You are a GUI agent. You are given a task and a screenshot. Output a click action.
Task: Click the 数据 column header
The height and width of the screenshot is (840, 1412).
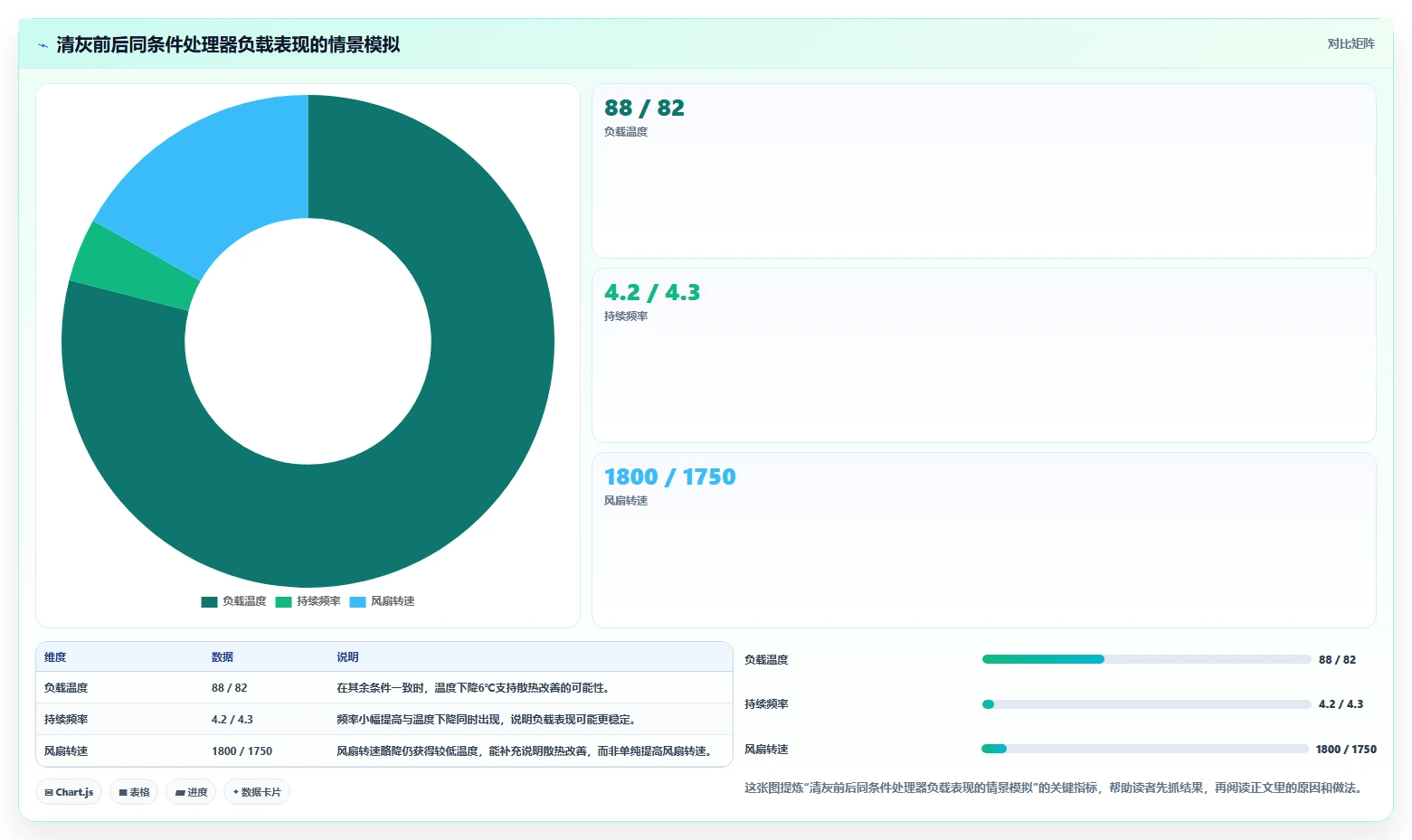coord(223,657)
